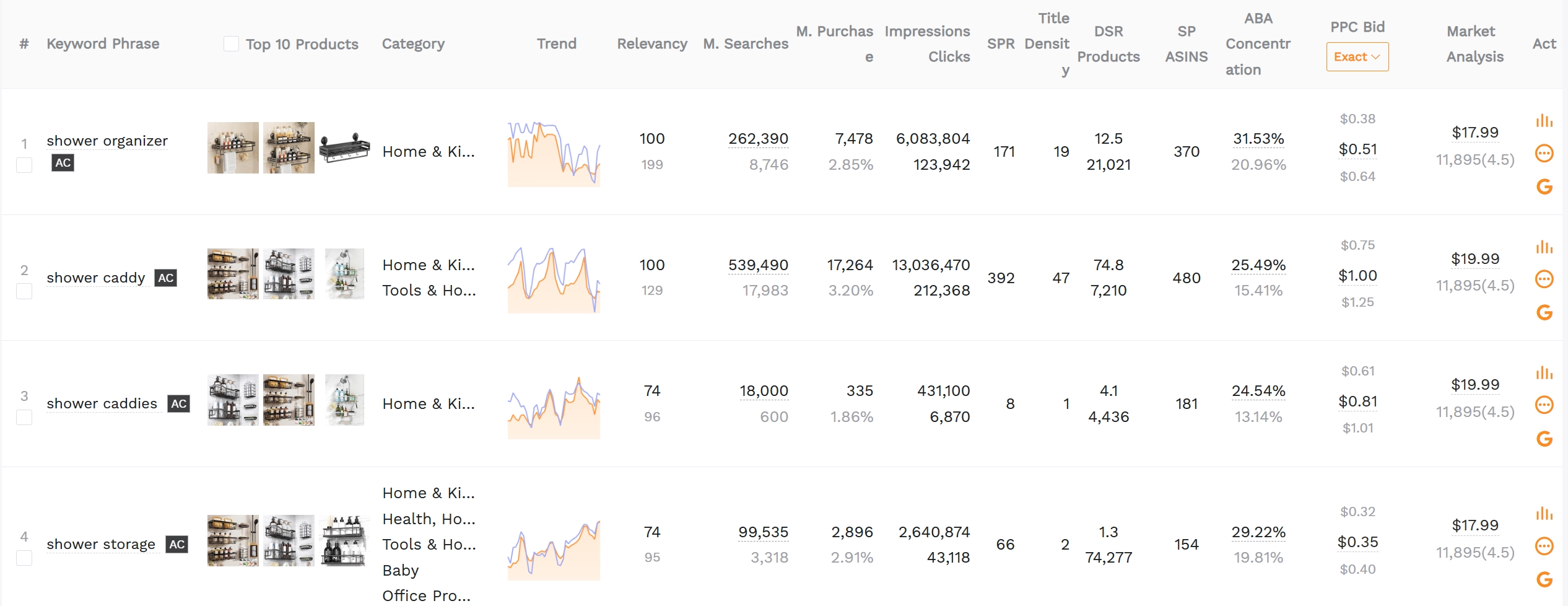Click the 262,390 monthly searches value
The image size is (1568, 606).
(758, 139)
